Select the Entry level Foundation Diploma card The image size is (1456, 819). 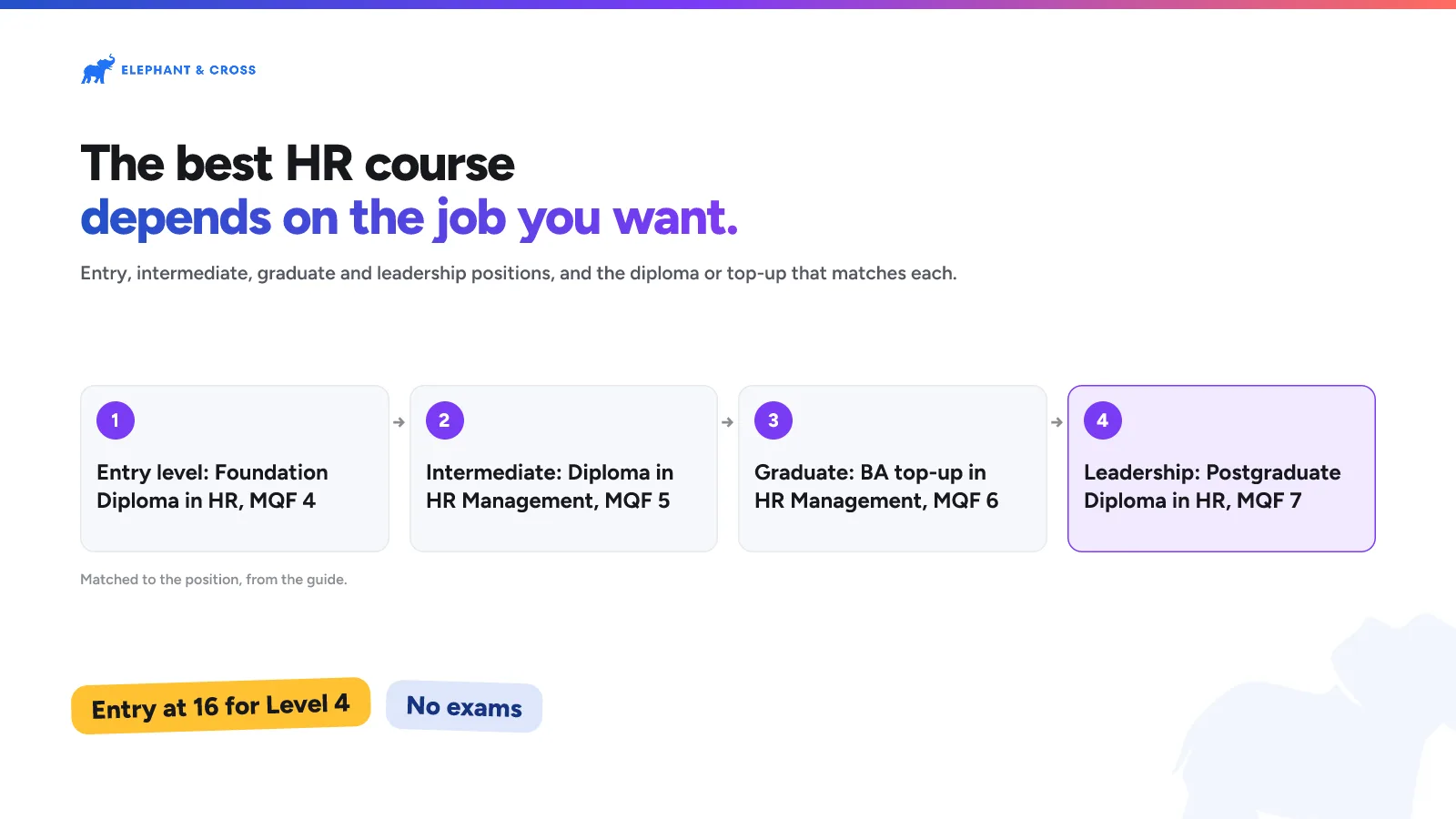(x=235, y=469)
